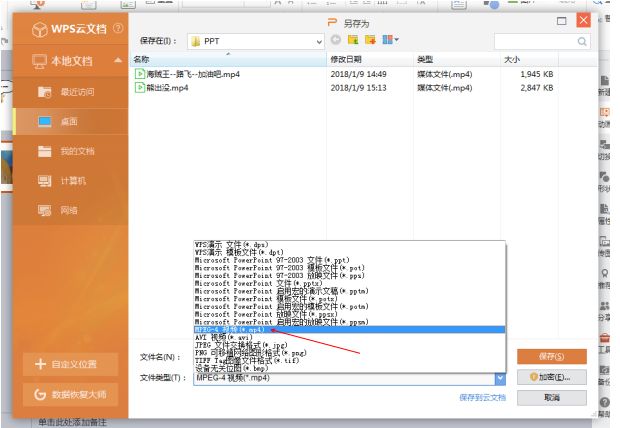Choose PowerPoint 97-2003 模板文件(*.pot) format
The height and width of the screenshot is (428, 620).
pyautogui.click(x=350, y=268)
